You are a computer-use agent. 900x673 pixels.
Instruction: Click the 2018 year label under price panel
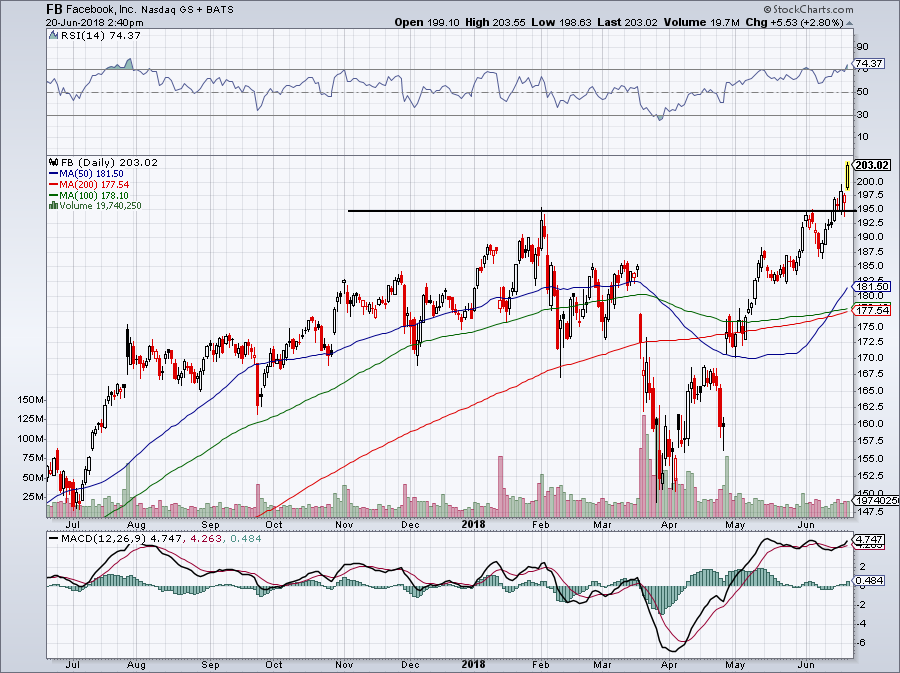tap(474, 524)
